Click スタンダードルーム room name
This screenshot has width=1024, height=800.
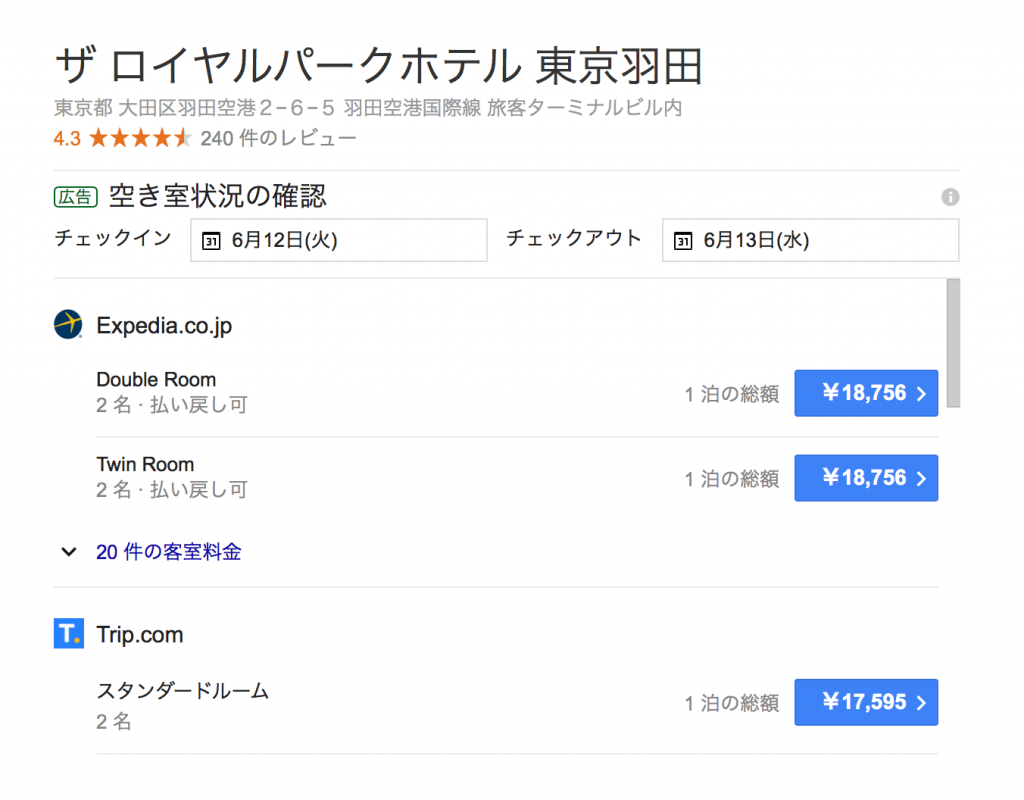coord(183,690)
